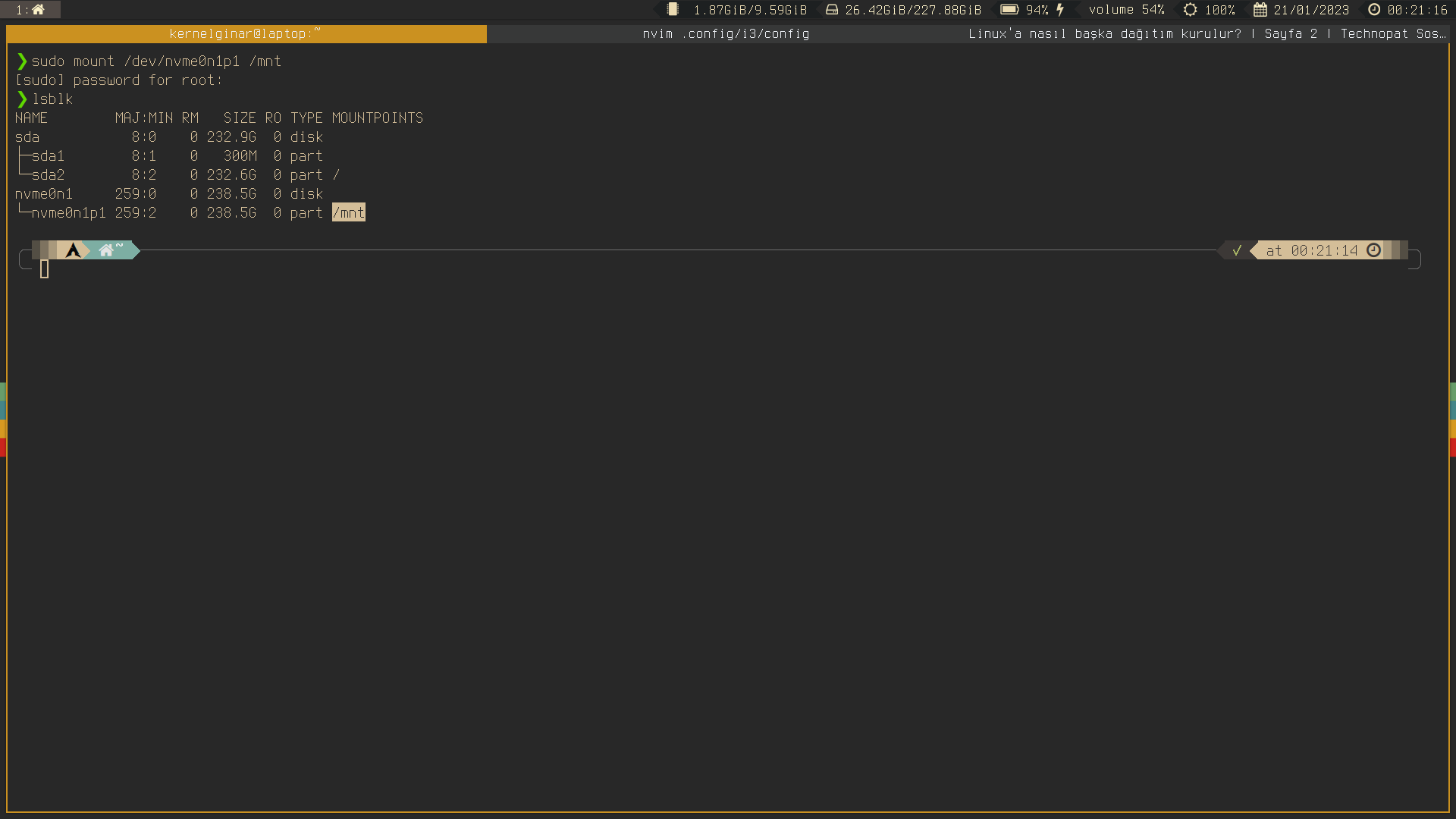Click the memory usage chip icon

[x=673, y=10]
